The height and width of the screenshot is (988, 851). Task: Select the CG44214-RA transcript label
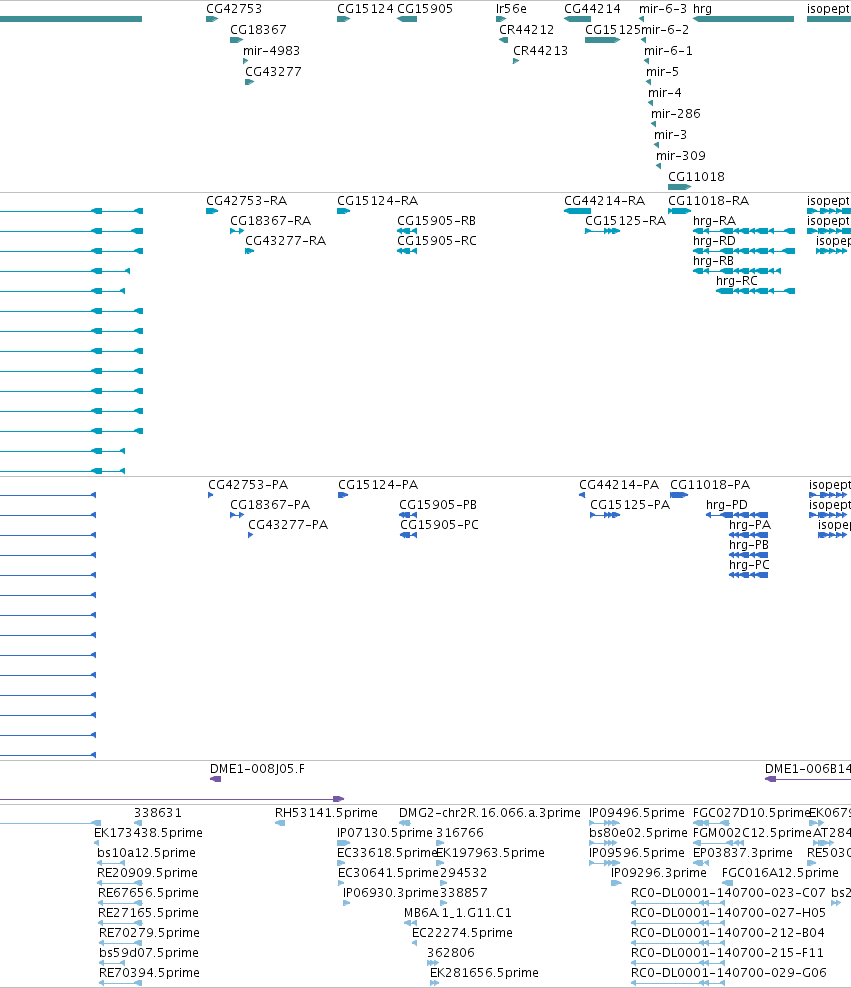(604, 200)
